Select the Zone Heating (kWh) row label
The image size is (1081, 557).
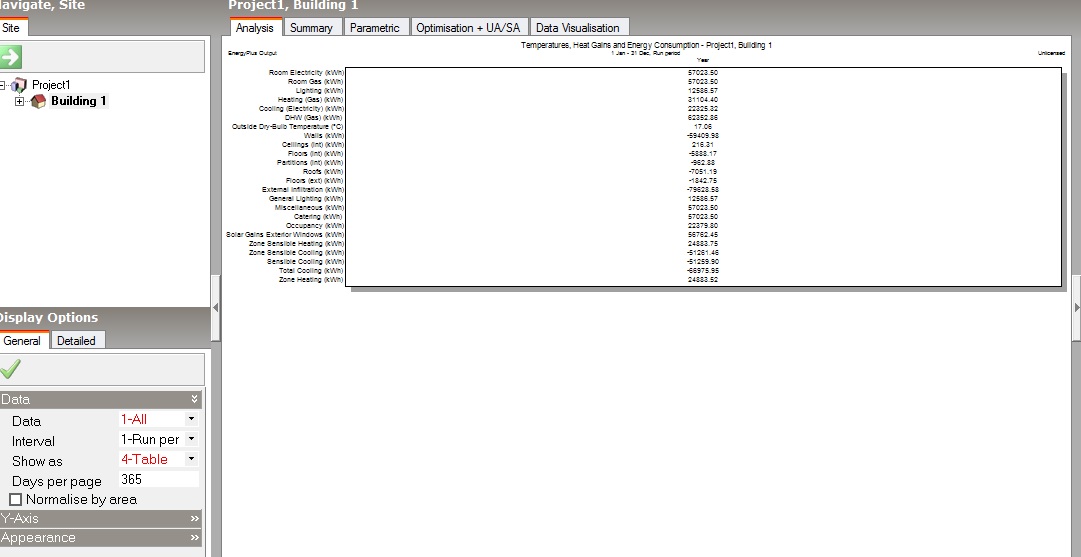pyautogui.click(x=311, y=279)
